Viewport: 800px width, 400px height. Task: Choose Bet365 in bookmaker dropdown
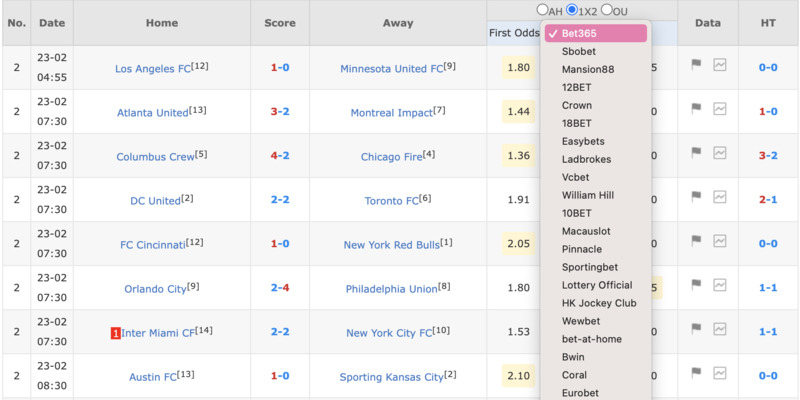pos(596,33)
